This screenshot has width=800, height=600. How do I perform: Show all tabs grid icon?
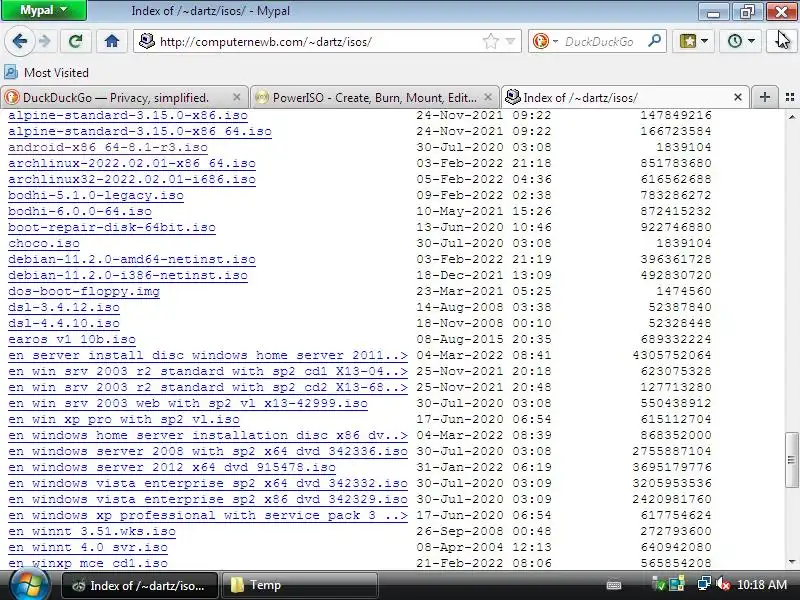[790, 97]
